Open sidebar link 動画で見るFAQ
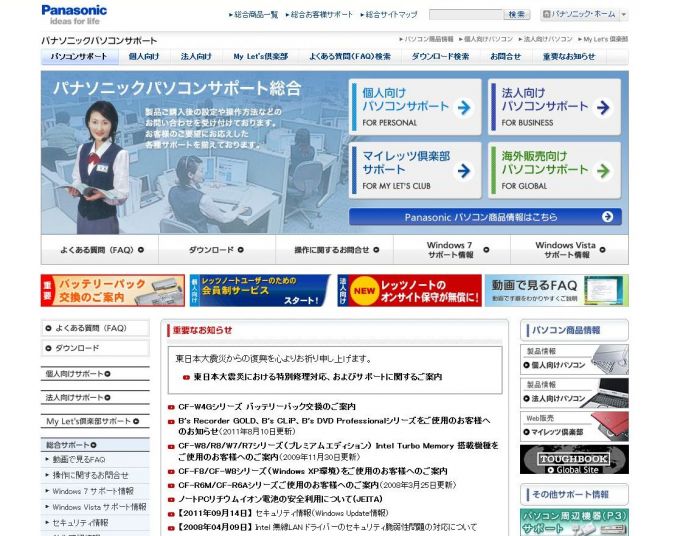 [x=79, y=459]
